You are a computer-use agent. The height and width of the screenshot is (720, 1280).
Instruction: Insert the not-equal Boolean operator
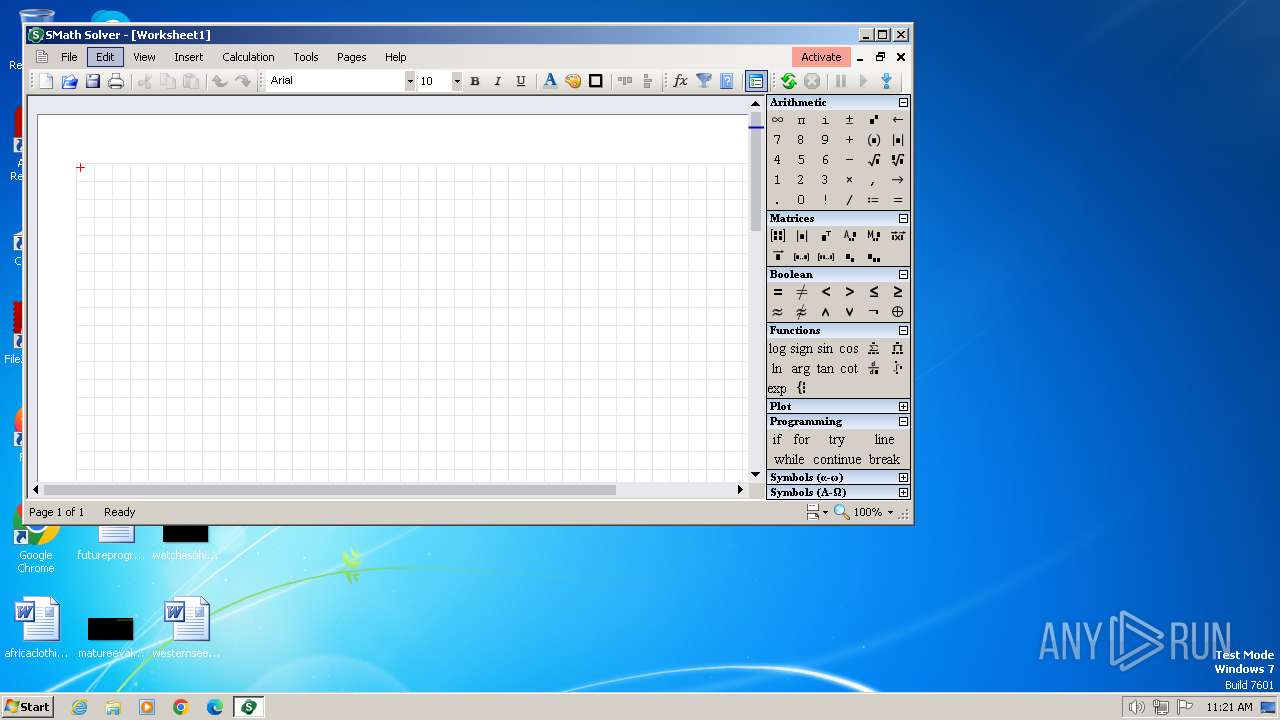(801, 292)
